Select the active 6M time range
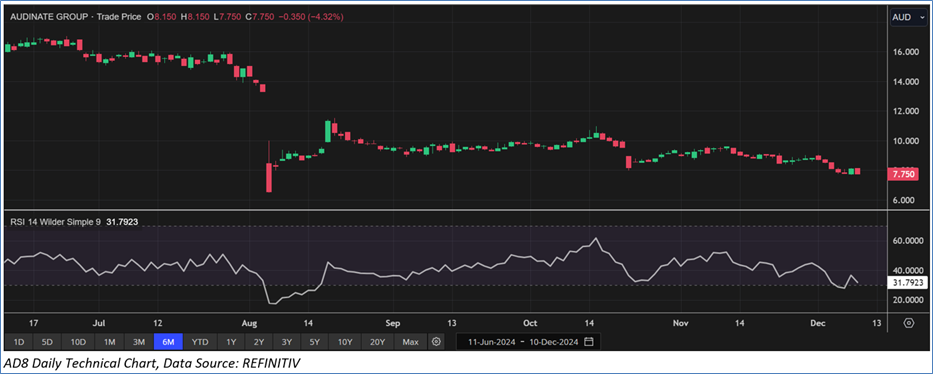Image resolution: width=933 pixels, height=374 pixels. pos(168,342)
